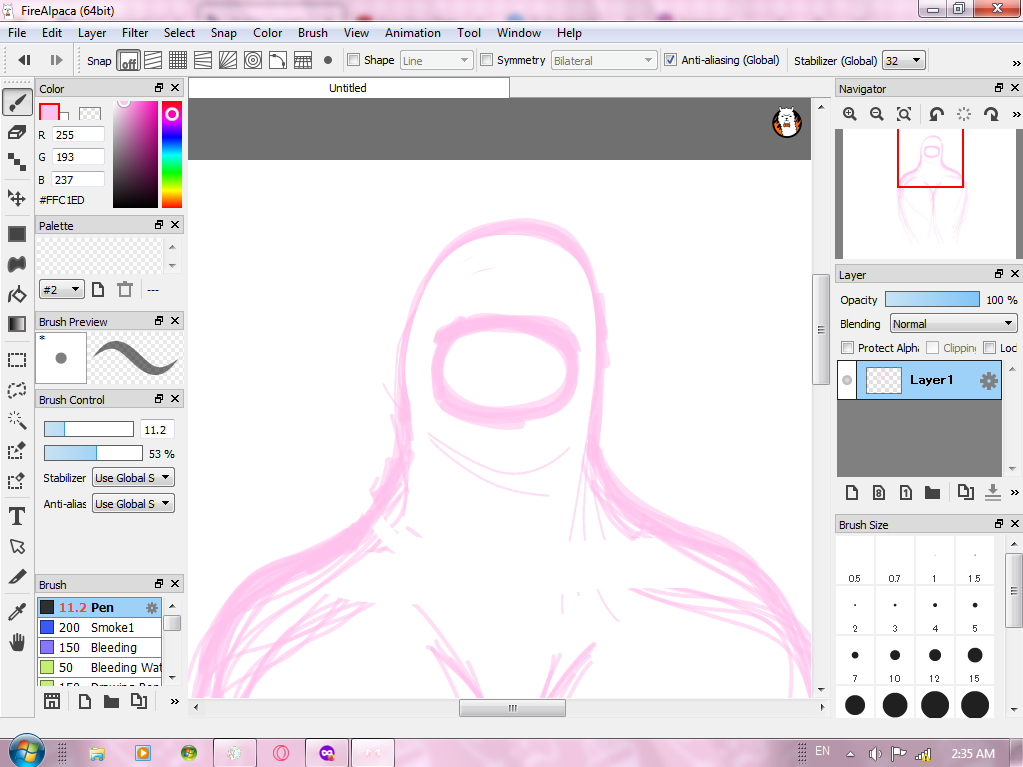Select the Eraser tool

pyautogui.click(x=17, y=132)
